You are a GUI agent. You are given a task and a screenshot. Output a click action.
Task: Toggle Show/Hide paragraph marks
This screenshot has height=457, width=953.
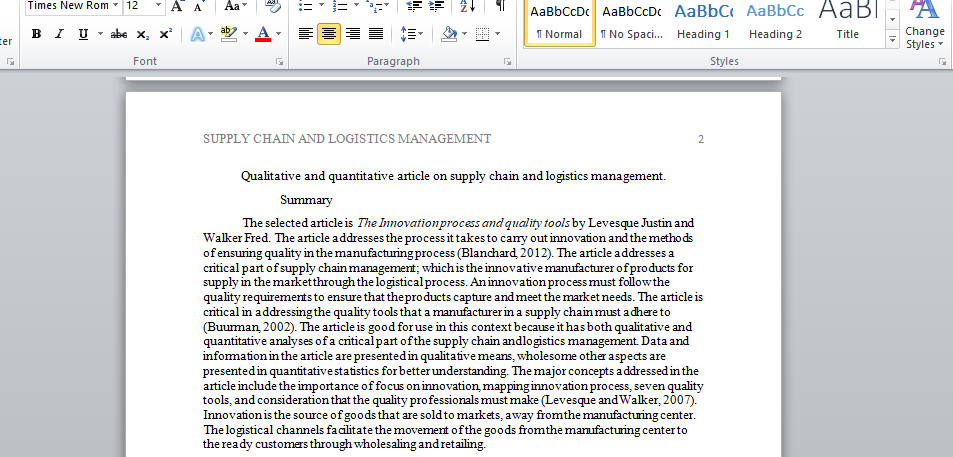[x=500, y=6]
